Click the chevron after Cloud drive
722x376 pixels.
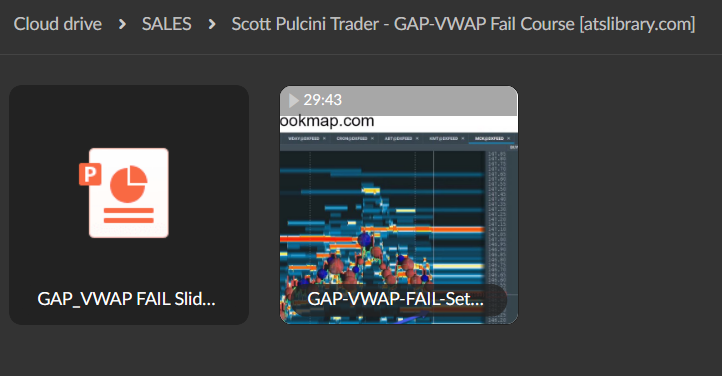(122, 24)
